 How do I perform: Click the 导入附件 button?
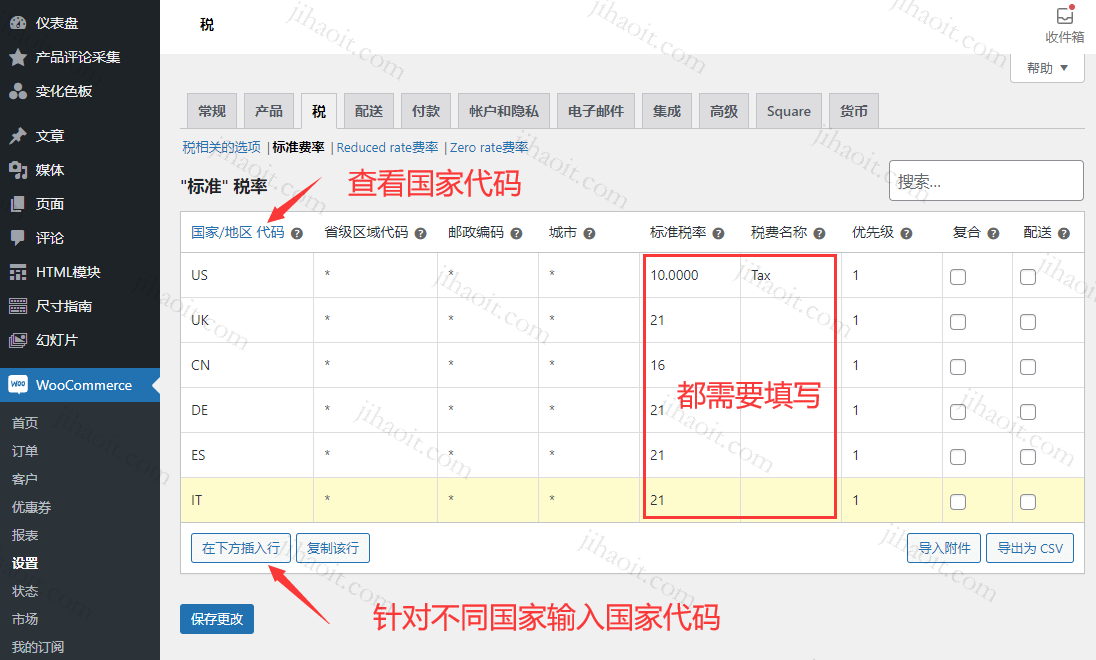[x=944, y=548]
